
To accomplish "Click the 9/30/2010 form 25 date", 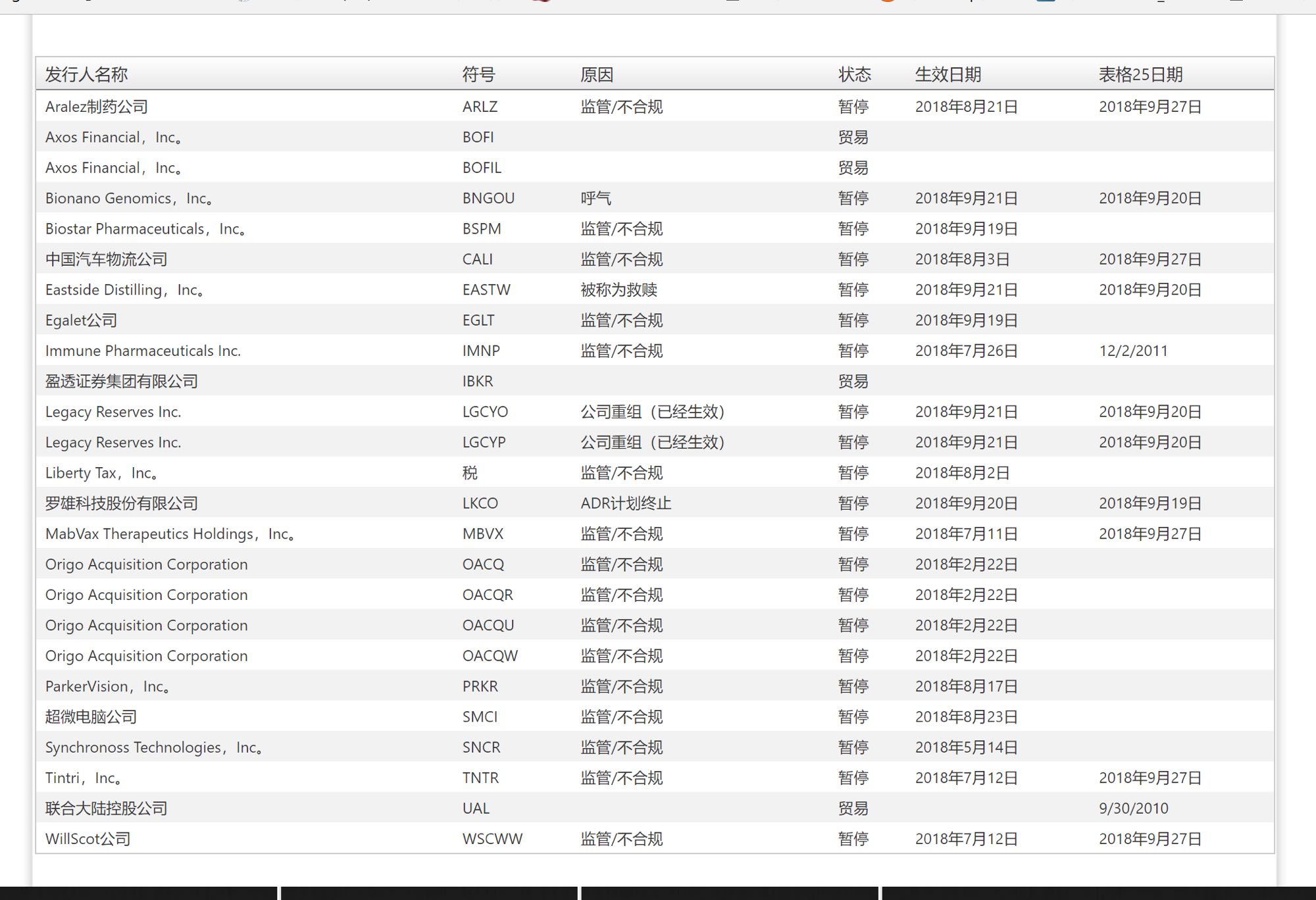I will [x=1133, y=809].
